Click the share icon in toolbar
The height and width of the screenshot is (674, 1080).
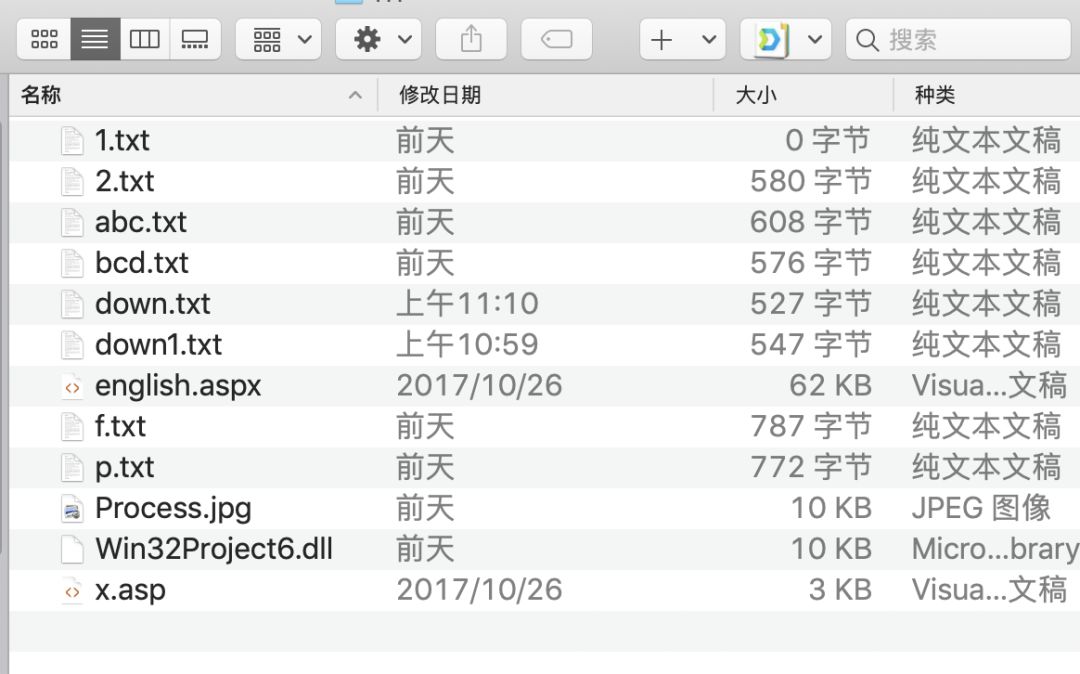pos(471,40)
